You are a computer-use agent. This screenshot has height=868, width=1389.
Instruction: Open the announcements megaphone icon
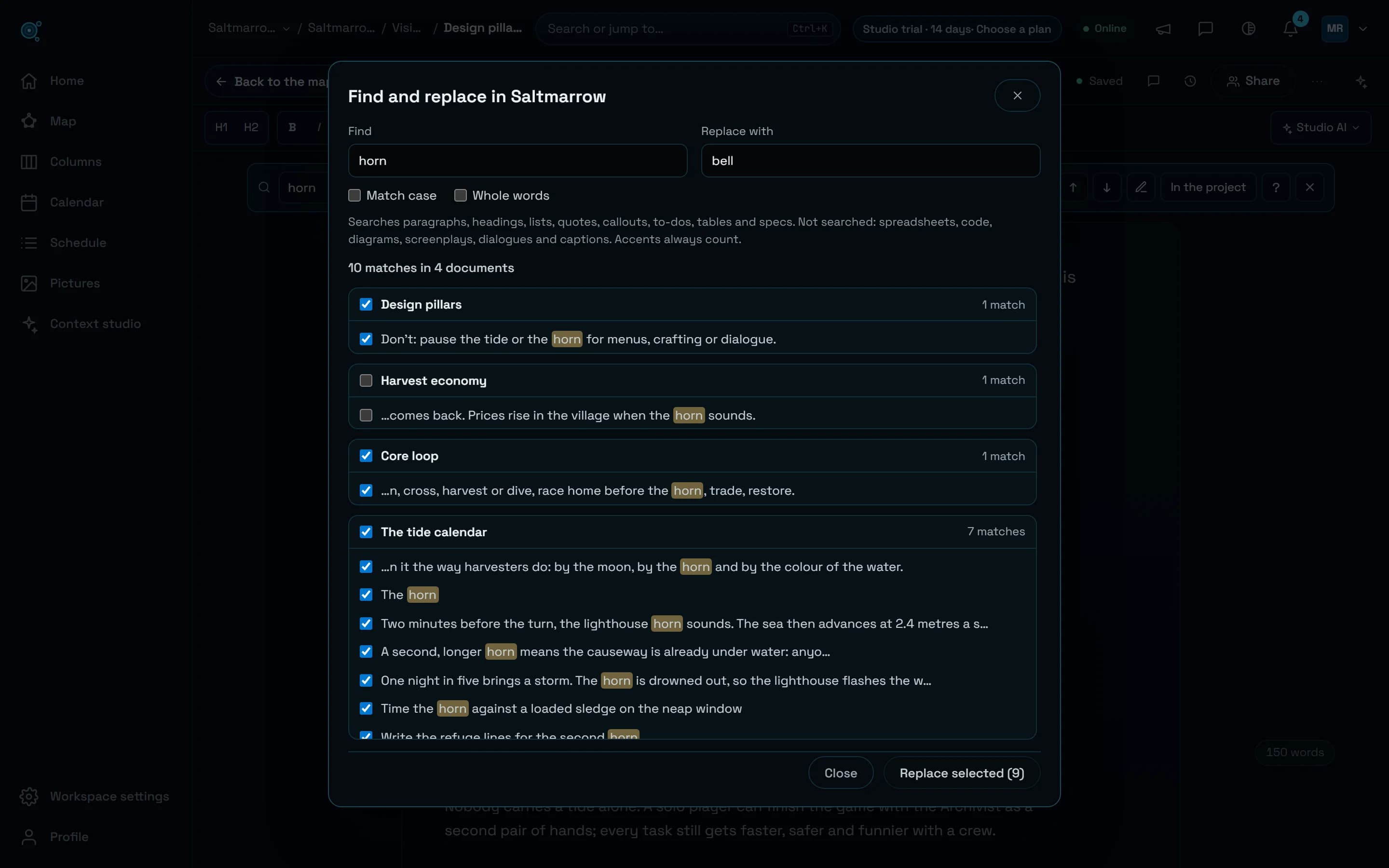point(1163,29)
